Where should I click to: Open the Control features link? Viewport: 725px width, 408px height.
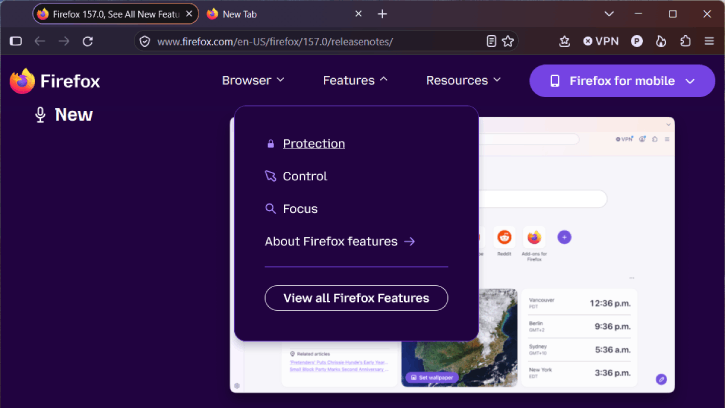pos(305,176)
